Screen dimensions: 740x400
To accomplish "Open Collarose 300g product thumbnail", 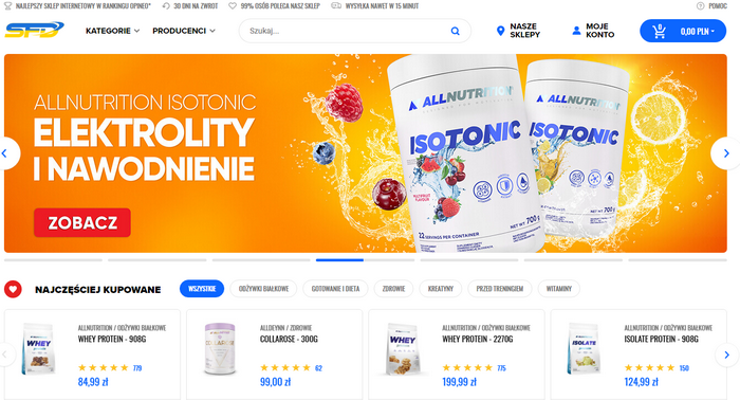I will click(x=220, y=349).
